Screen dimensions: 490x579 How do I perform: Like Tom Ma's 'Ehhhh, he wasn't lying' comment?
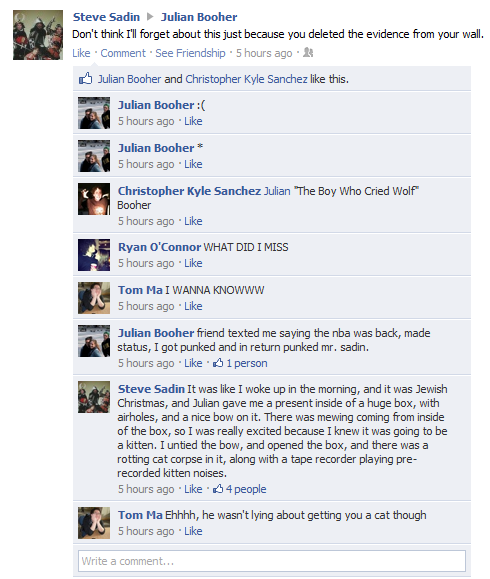(x=193, y=531)
